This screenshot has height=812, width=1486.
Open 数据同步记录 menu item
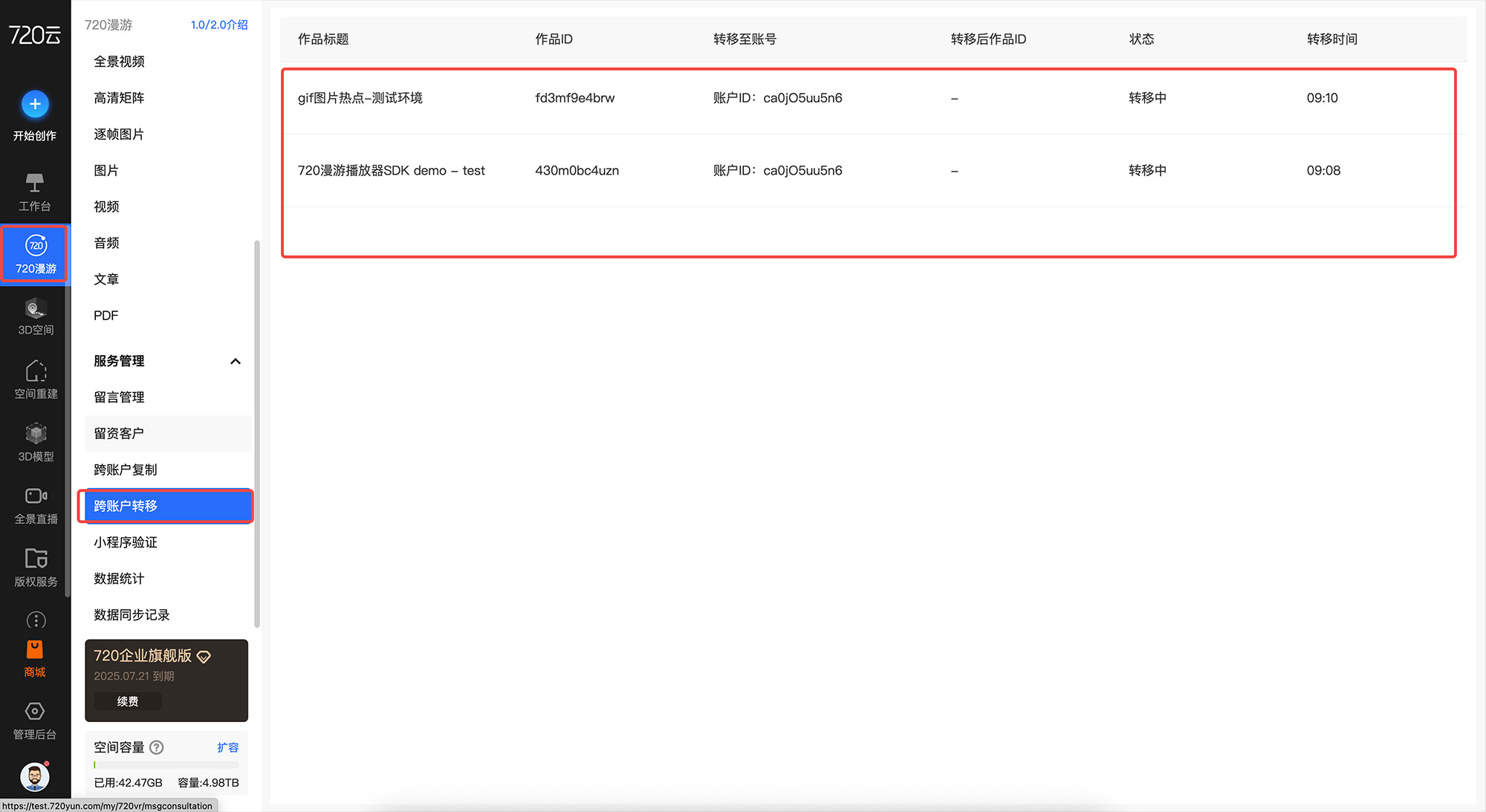(132, 614)
